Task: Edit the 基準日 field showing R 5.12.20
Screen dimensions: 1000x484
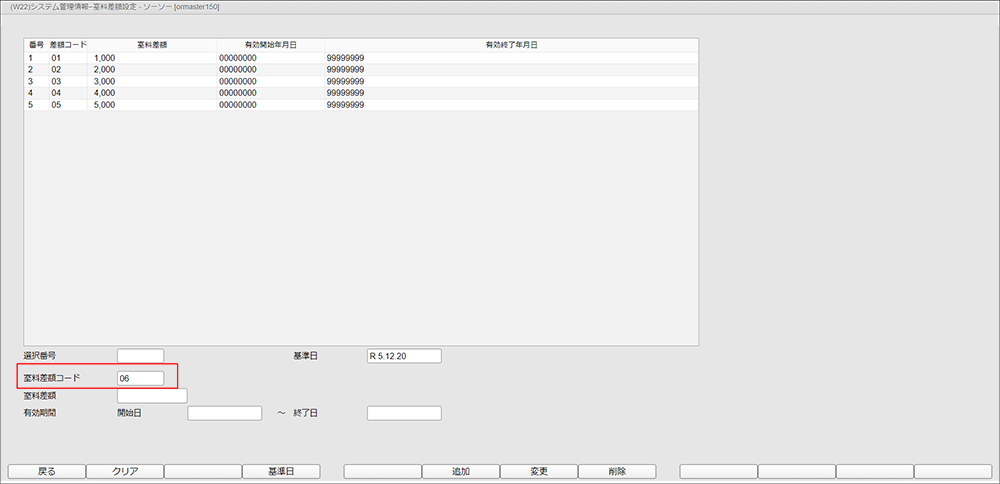Action: 404,356
